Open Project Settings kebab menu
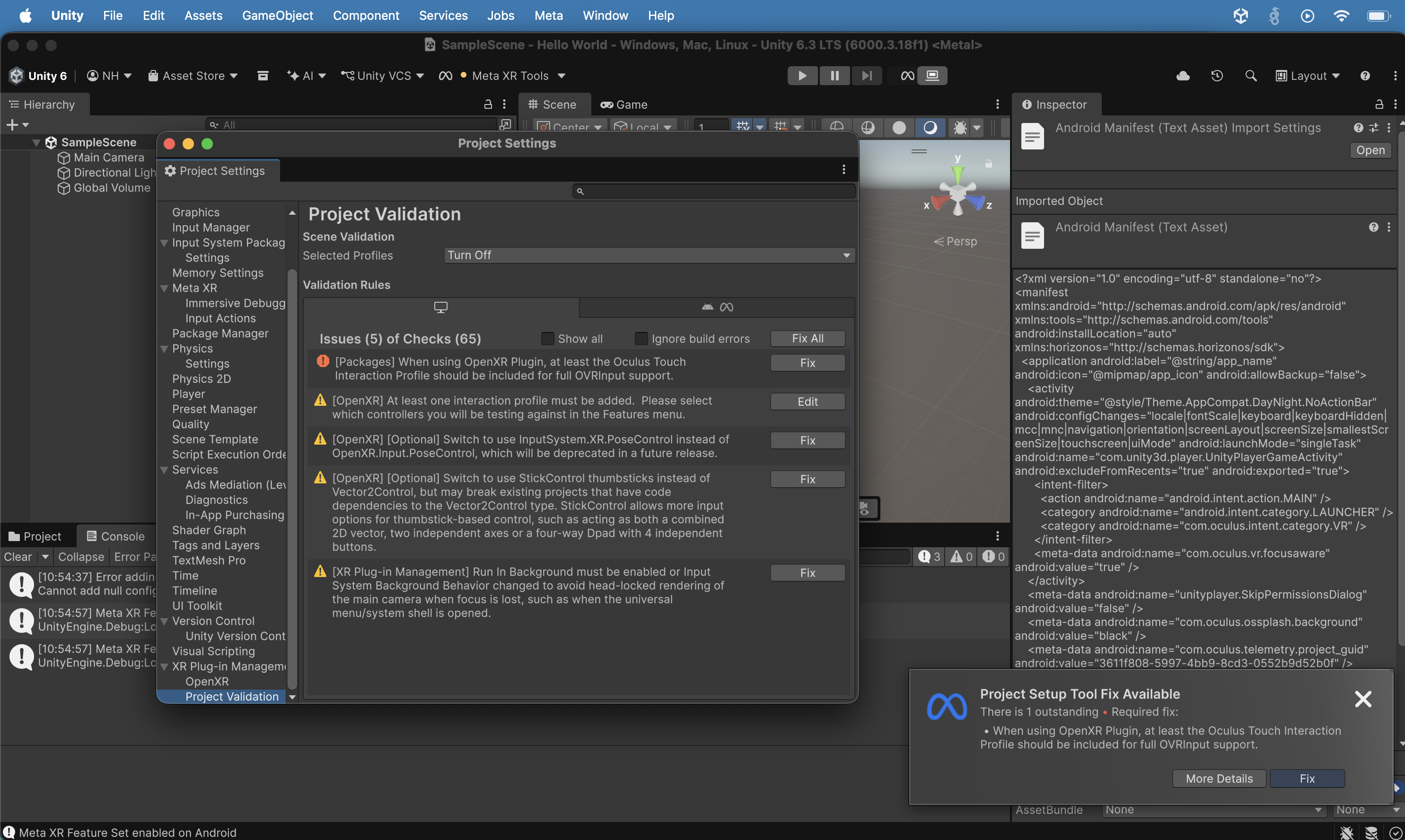Image resolution: width=1405 pixels, height=840 pixels. [x=843, y=170]
